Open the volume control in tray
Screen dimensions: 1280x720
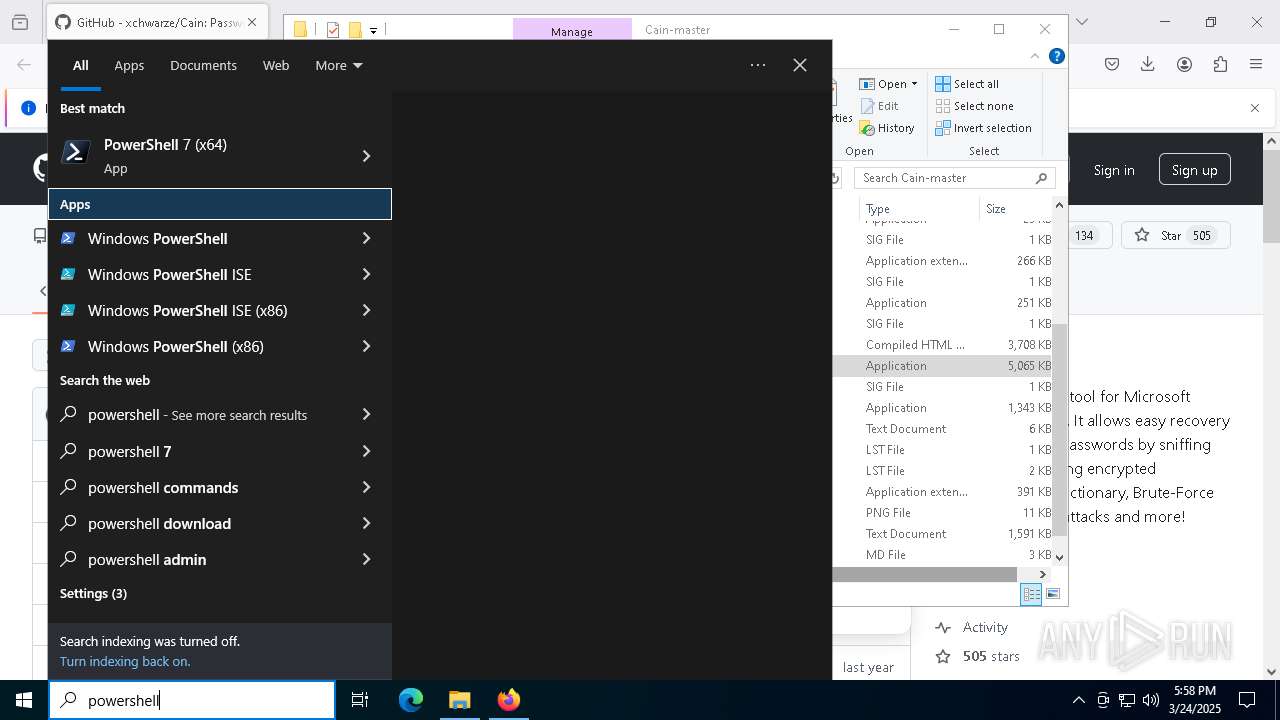point(1150,700)
